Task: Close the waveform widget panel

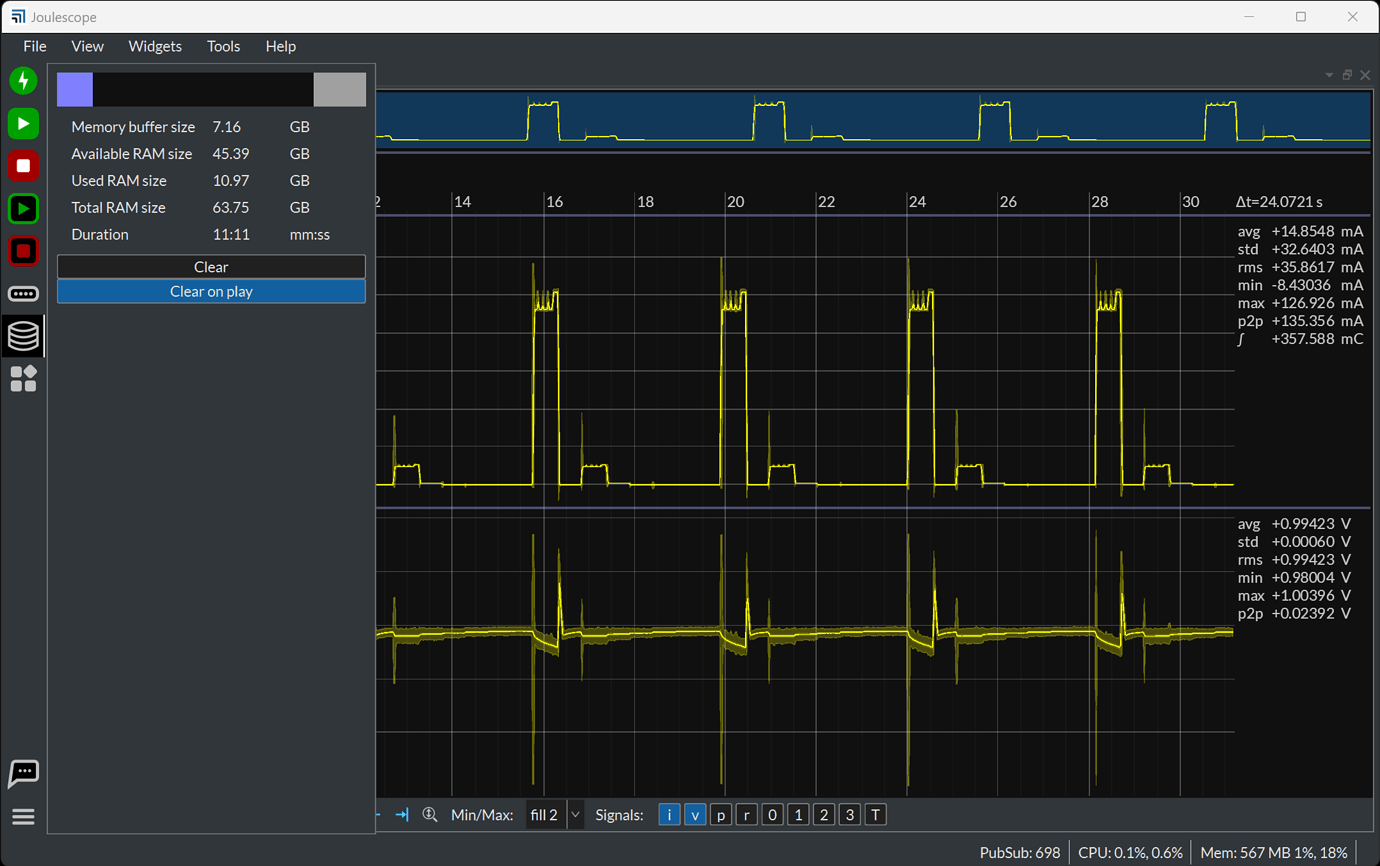Action: [1365, 75]
